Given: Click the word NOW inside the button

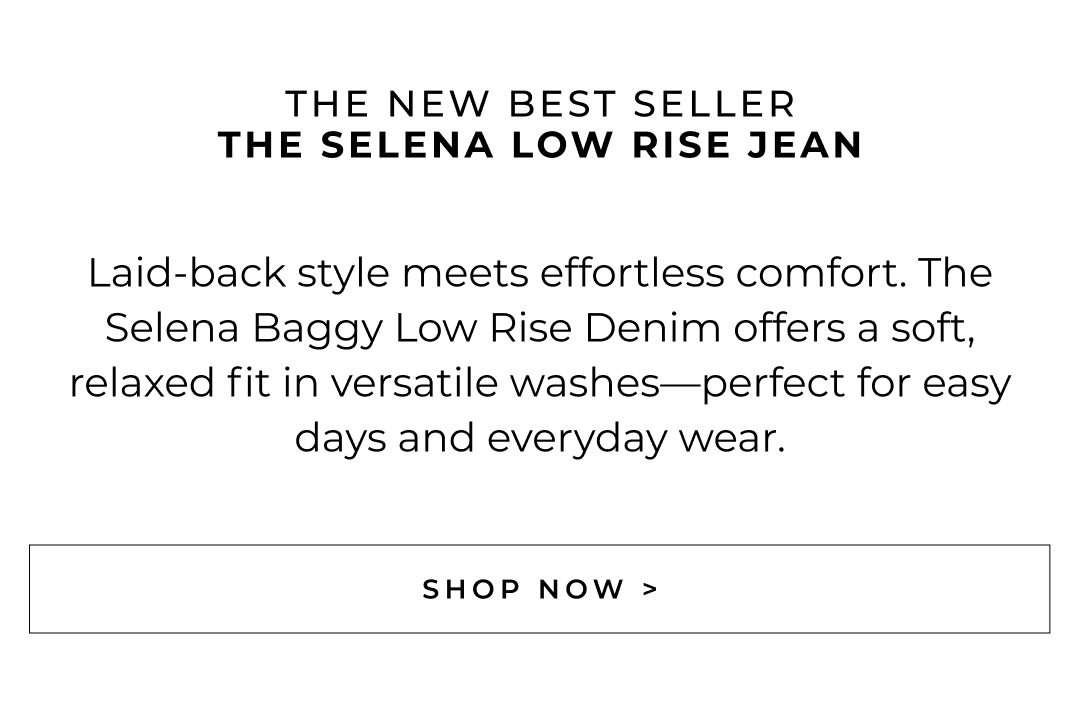Looking at the screenshot, I should 582,589.
